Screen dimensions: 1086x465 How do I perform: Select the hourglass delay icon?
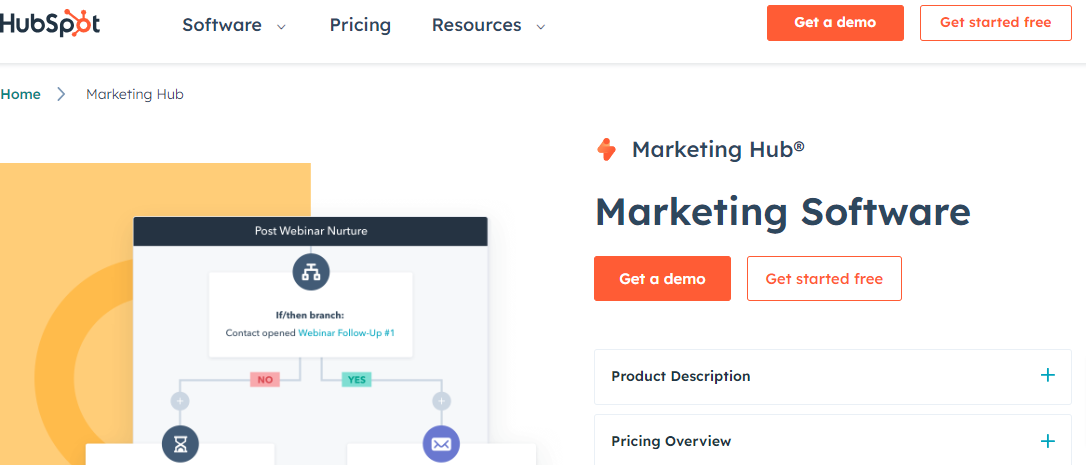pyautogui.click(x=180, y=444)
